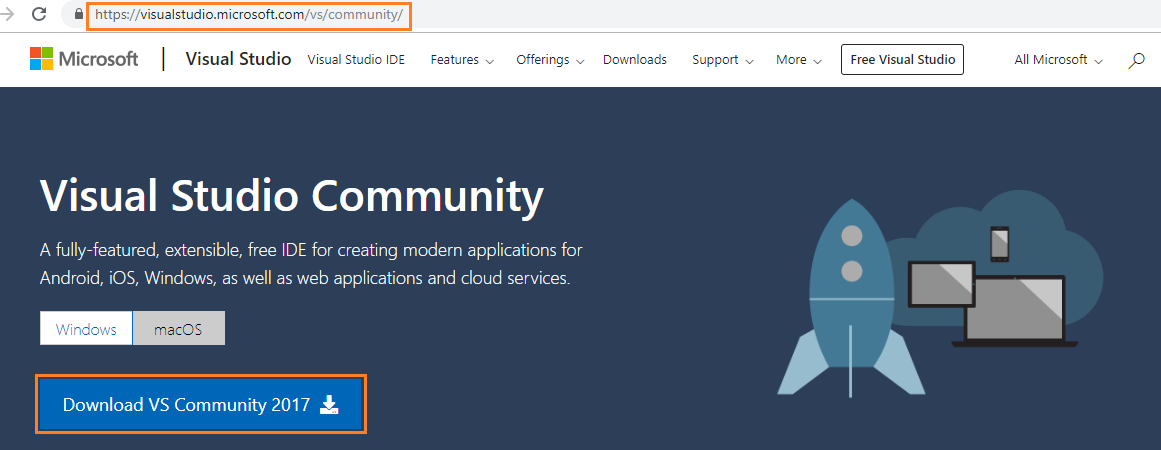Select the Windows platform tab

(86, 329)
